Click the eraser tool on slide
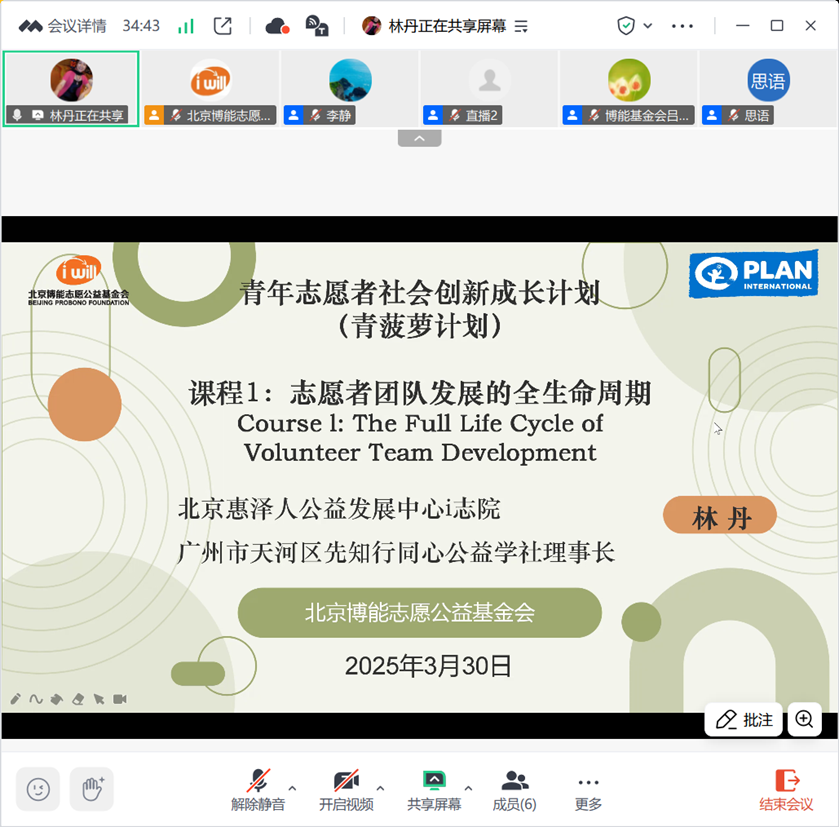 (78, 699)
